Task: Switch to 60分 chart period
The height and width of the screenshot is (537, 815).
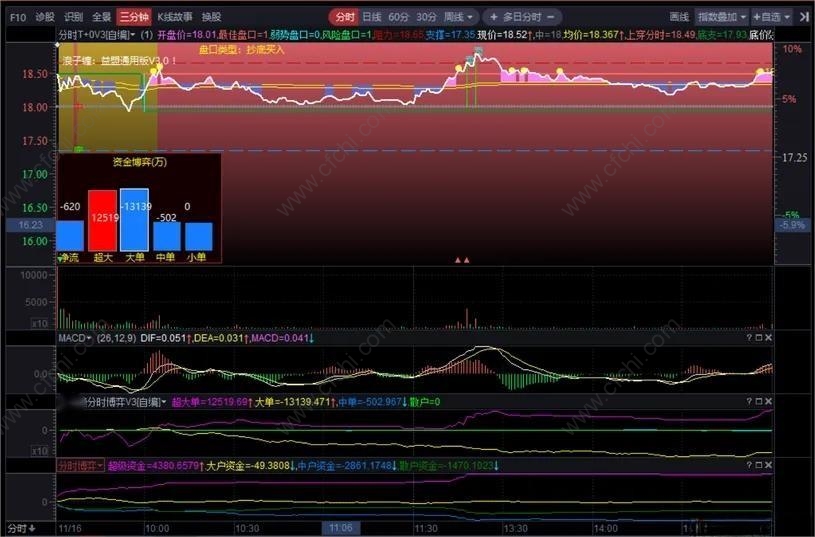Action: pos(398,17)
